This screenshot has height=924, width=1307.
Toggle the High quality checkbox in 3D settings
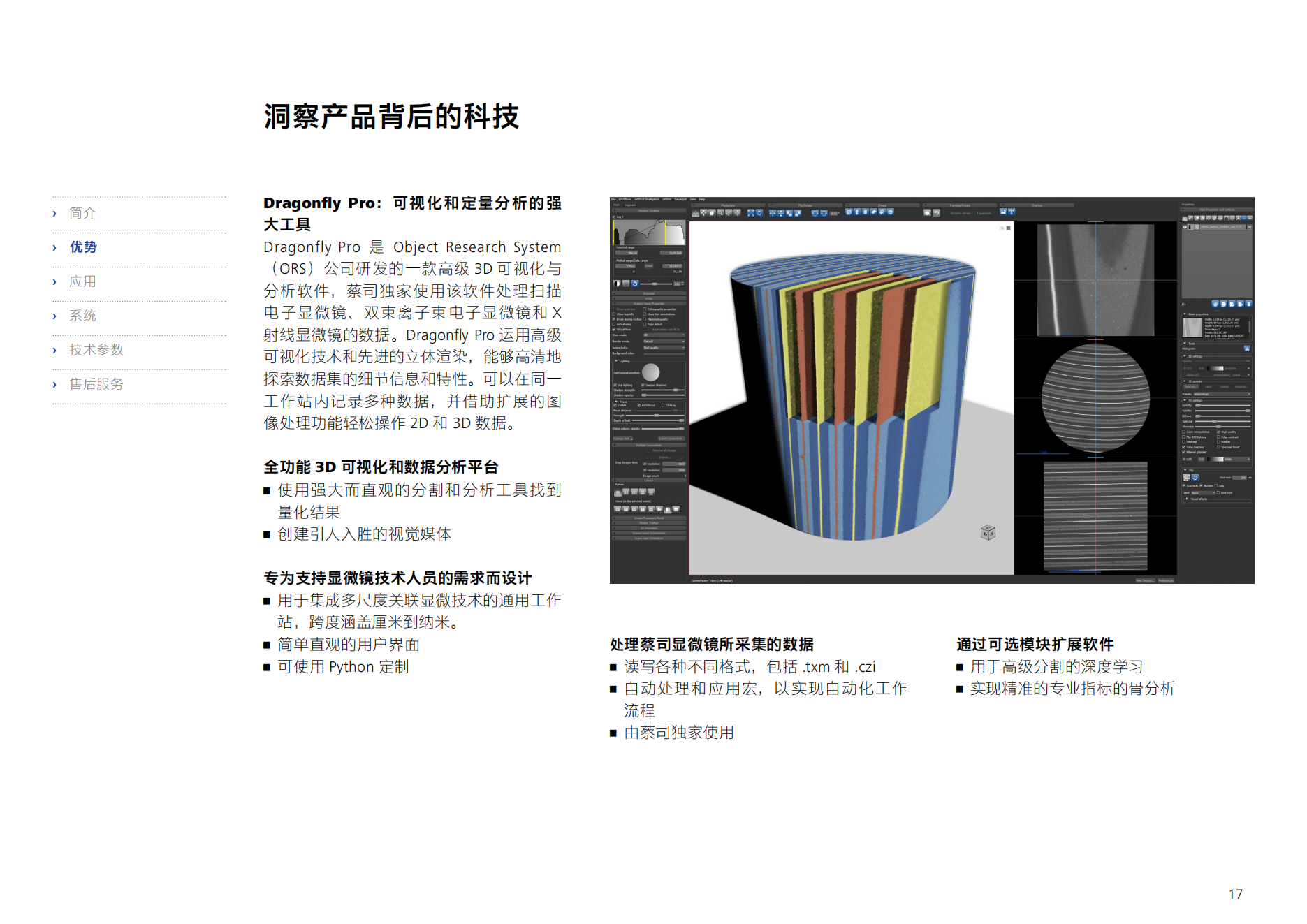1218,432
